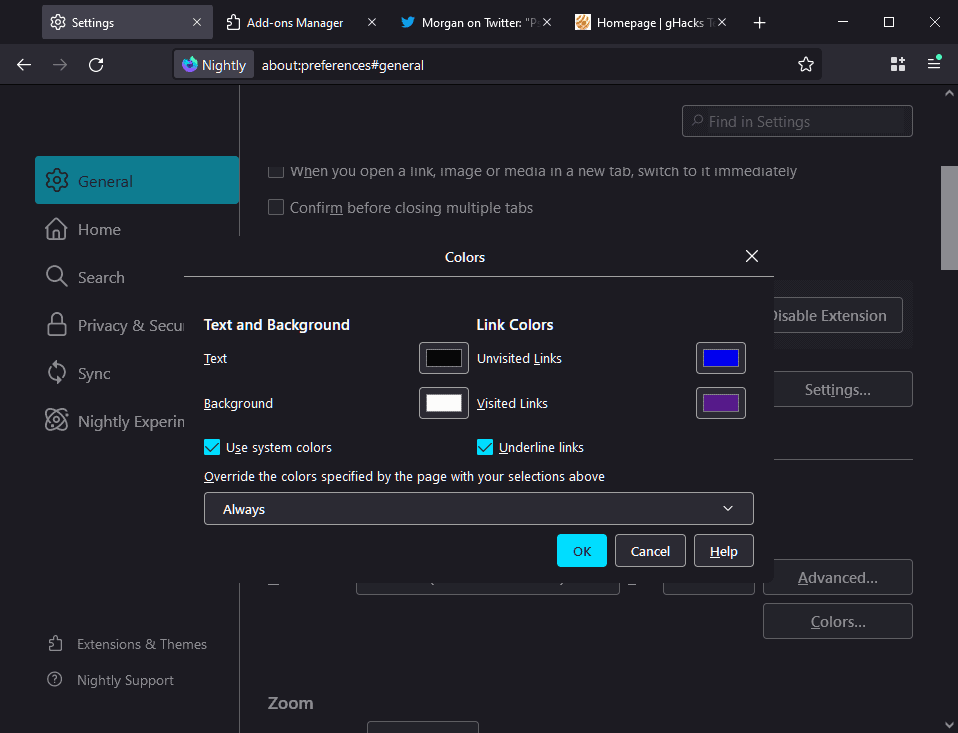Click the Nightly Support question icon
The image size is (958, 733).
pyautogui.click(x=54, y=679)
